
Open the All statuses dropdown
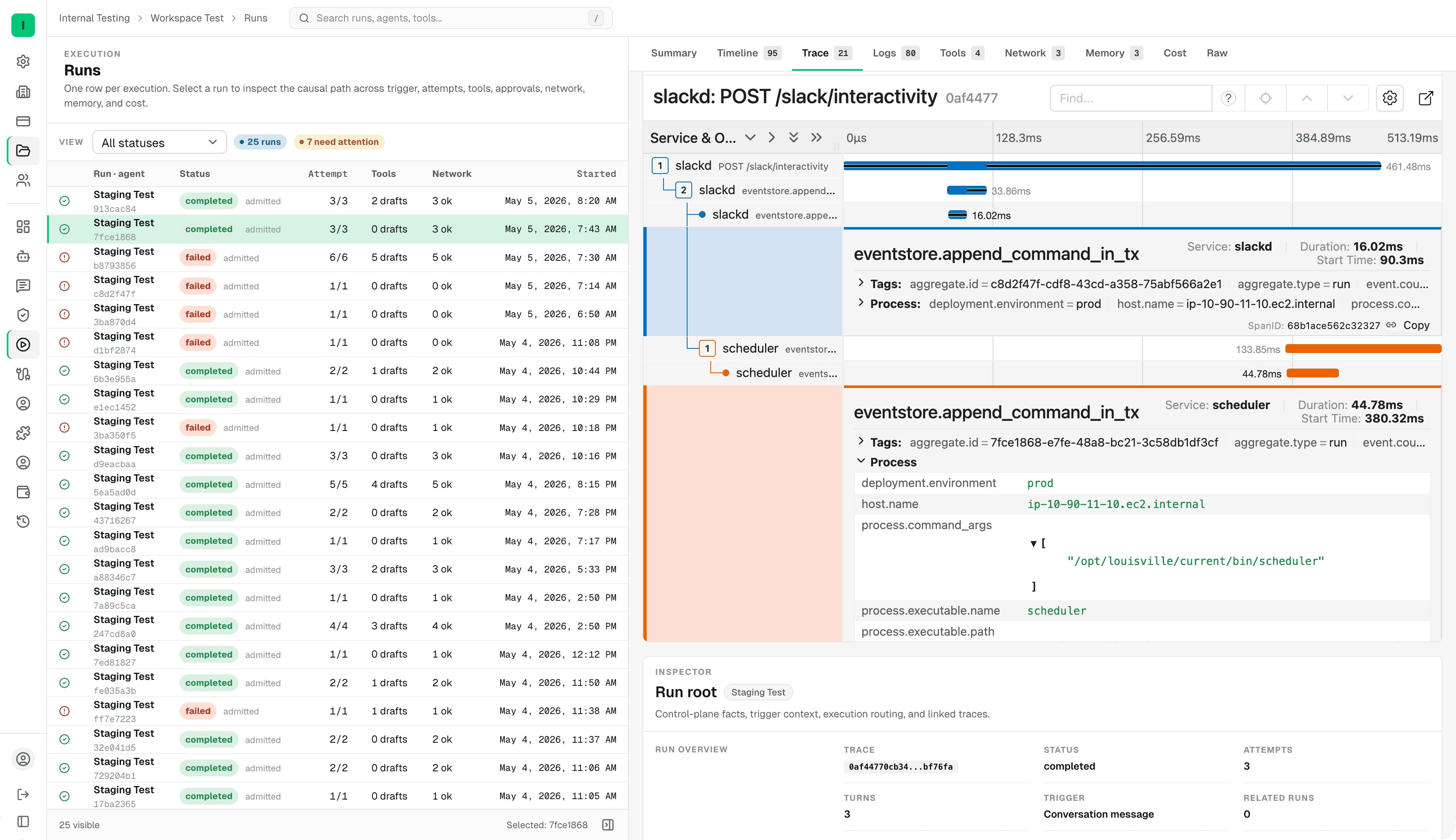click(x=159, y=142)
